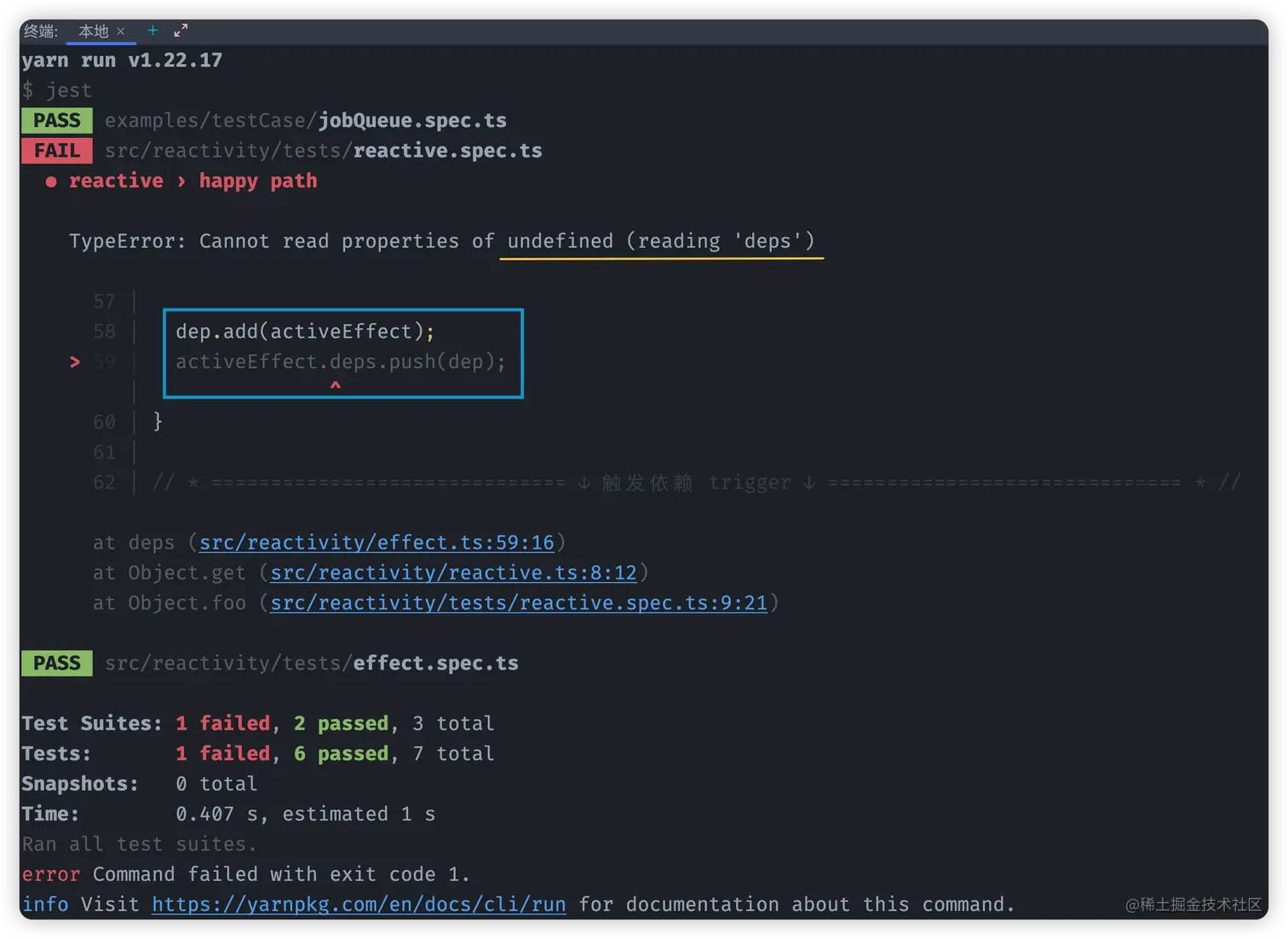The image size is (1288, 939).
Task: Click line number 57 in the code snippet
Action: coord(104,302)
